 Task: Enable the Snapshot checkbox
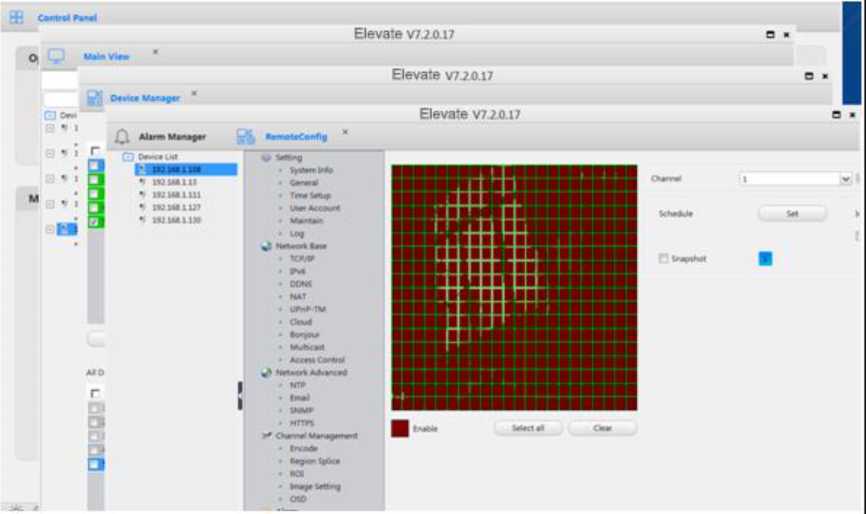click(664, 259)
